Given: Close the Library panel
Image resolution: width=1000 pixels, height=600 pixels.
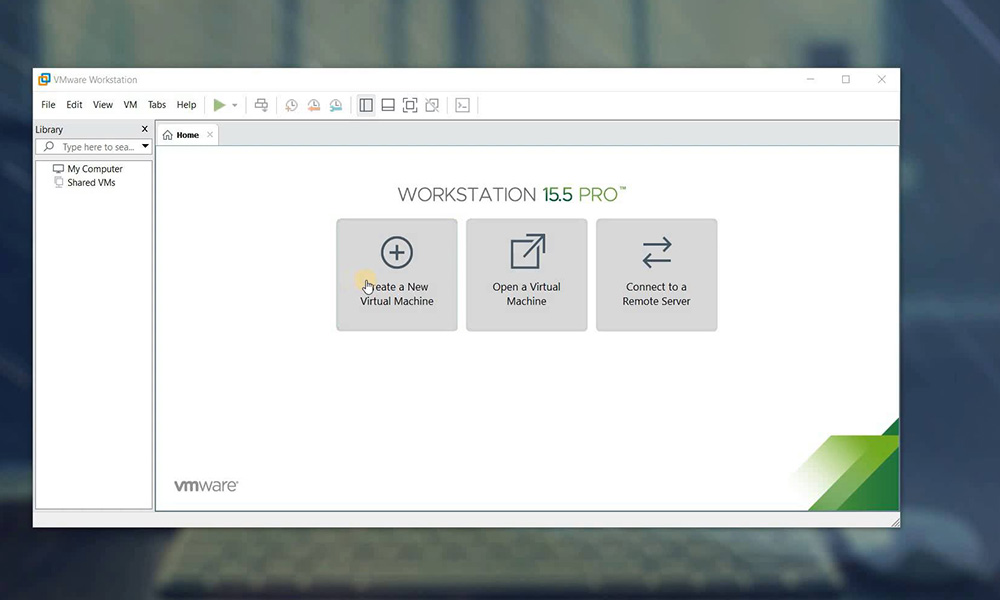Looking at the screenshot, I should click(x=145, y=129).
